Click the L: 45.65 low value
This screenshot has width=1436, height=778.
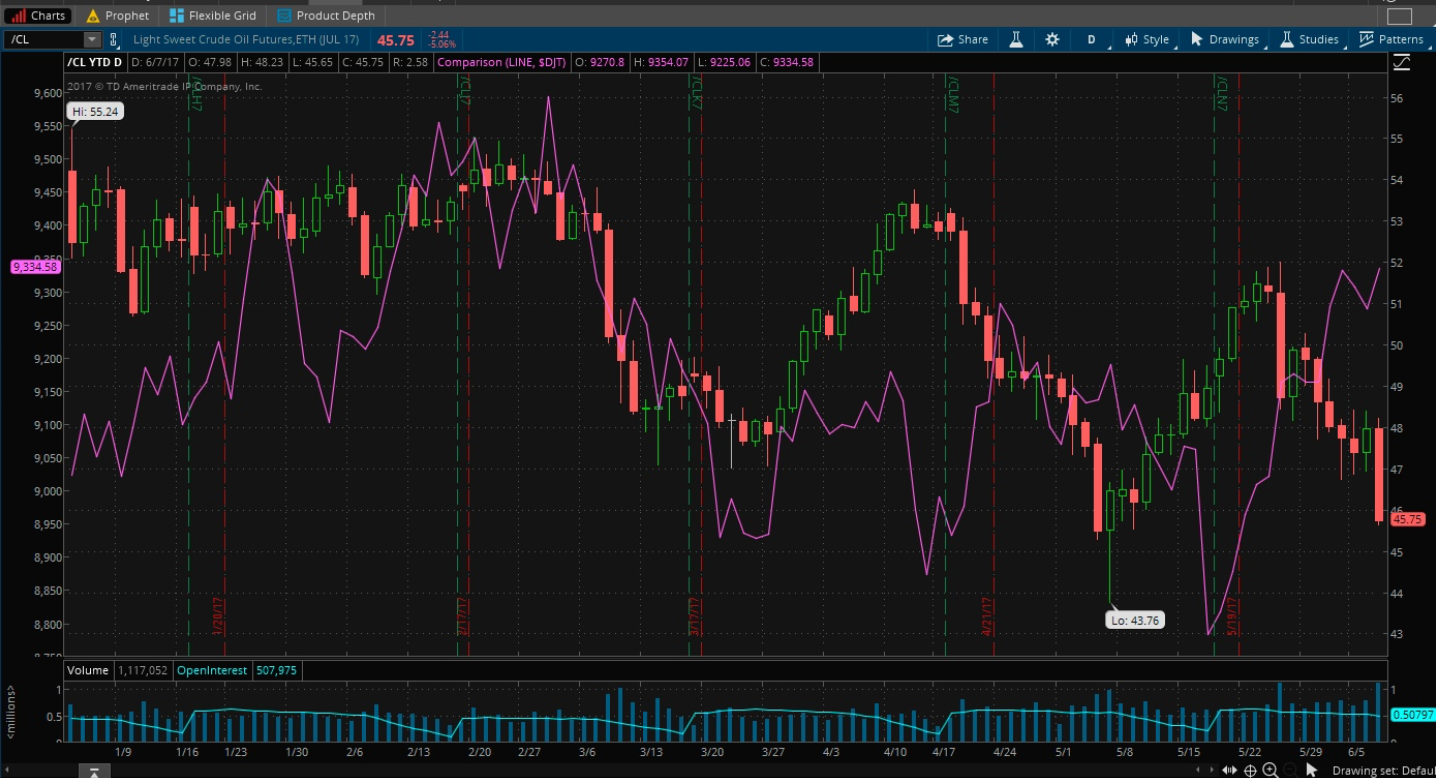tap(315, 62)
